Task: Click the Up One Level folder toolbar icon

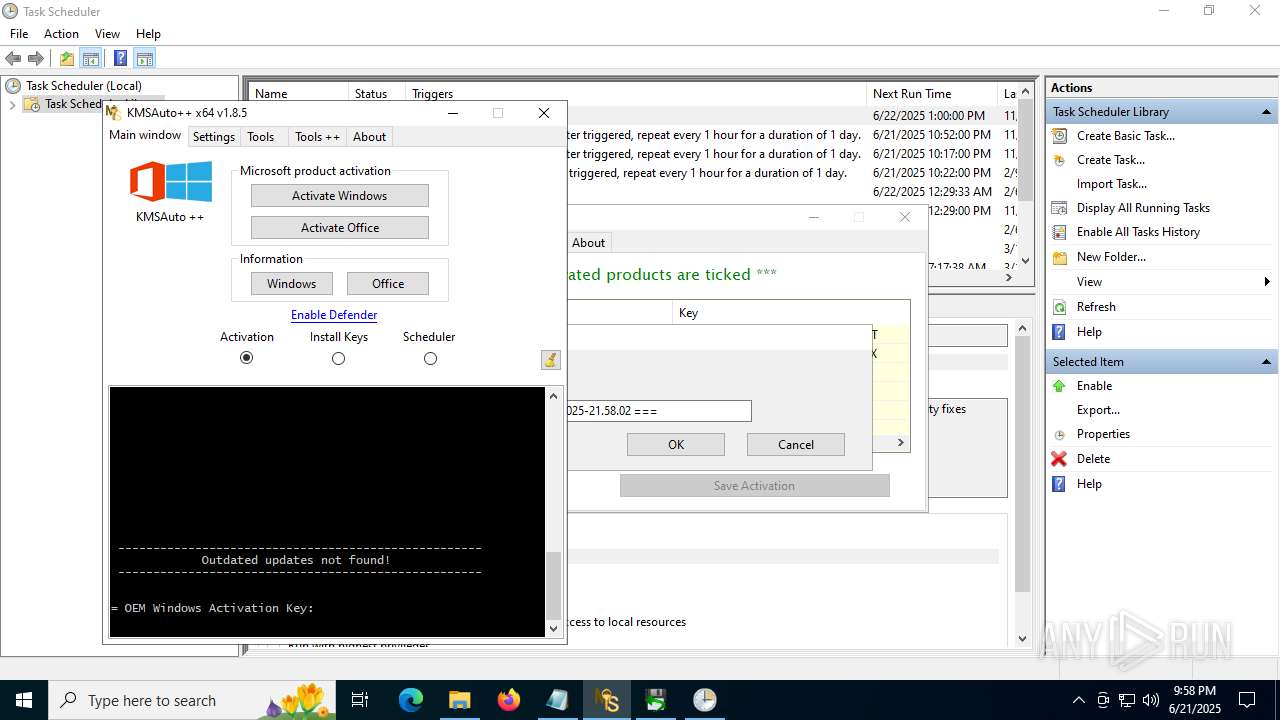Action: tap(67, 59)
